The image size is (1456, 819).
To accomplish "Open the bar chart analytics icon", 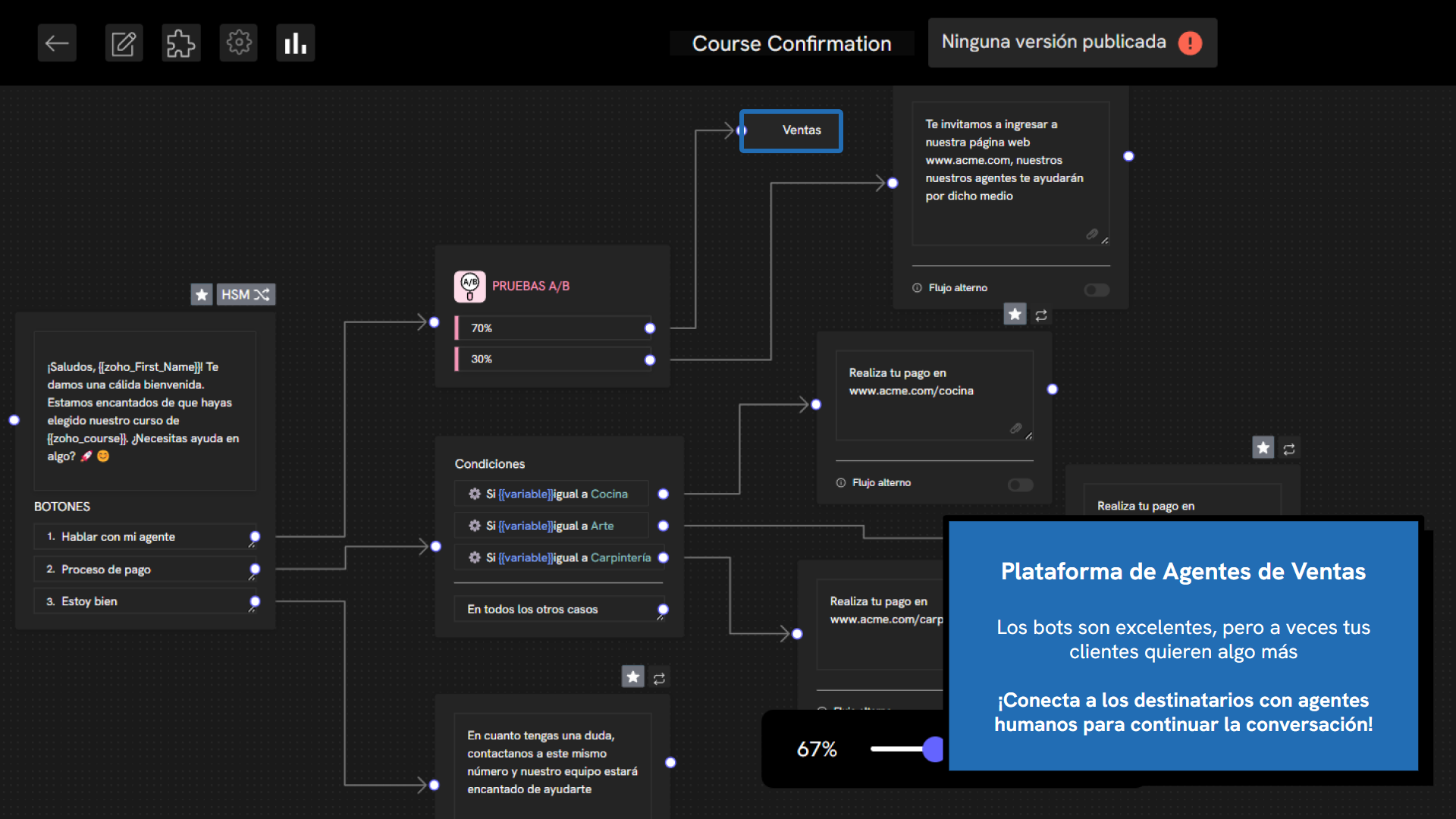I will click(x=295, y=43).
